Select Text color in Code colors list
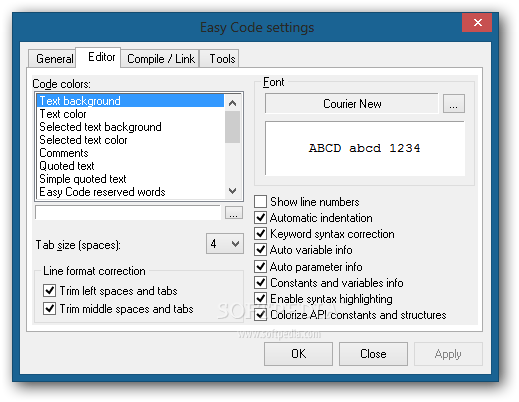This screenshot has height=402, width=519. point(130,114)
